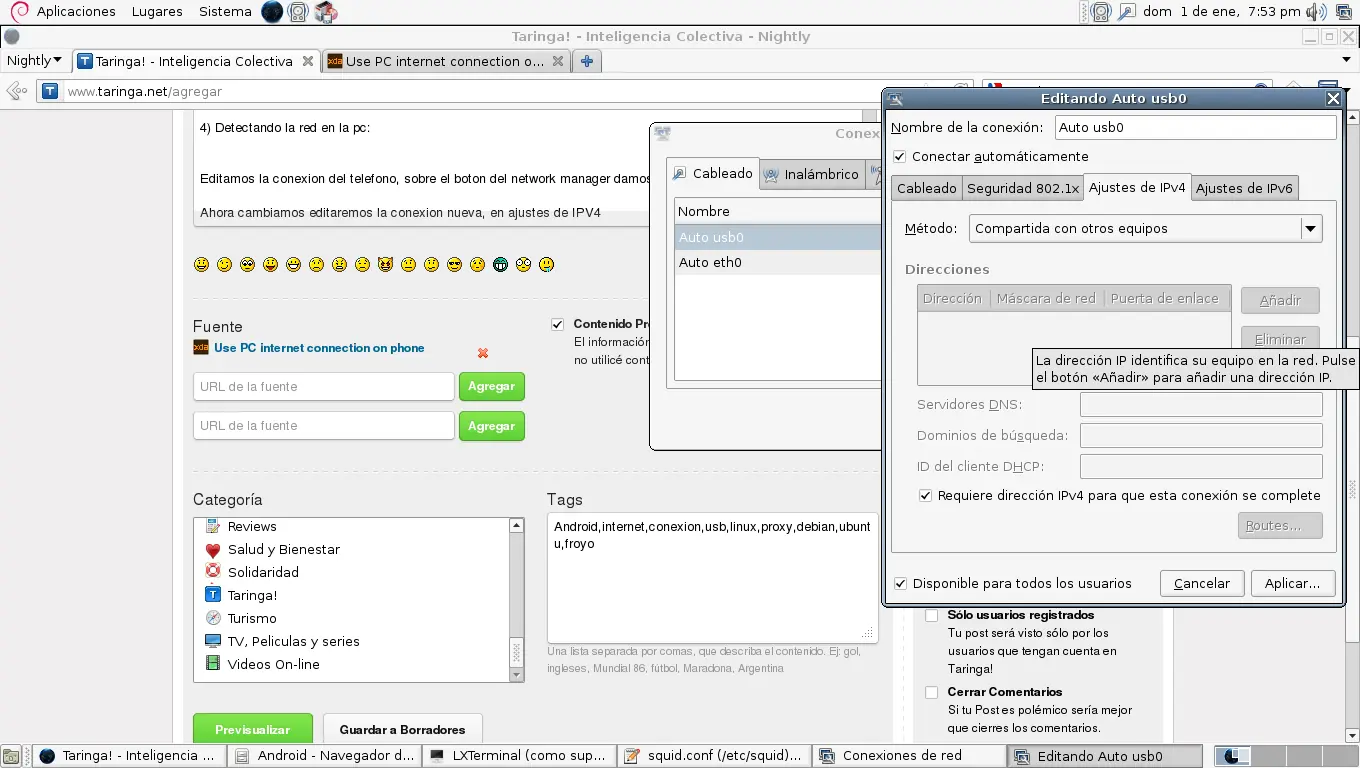The image size is (1360, 768).
Task: Open Use PC internet connection on phone link
Action: point(319,348)
